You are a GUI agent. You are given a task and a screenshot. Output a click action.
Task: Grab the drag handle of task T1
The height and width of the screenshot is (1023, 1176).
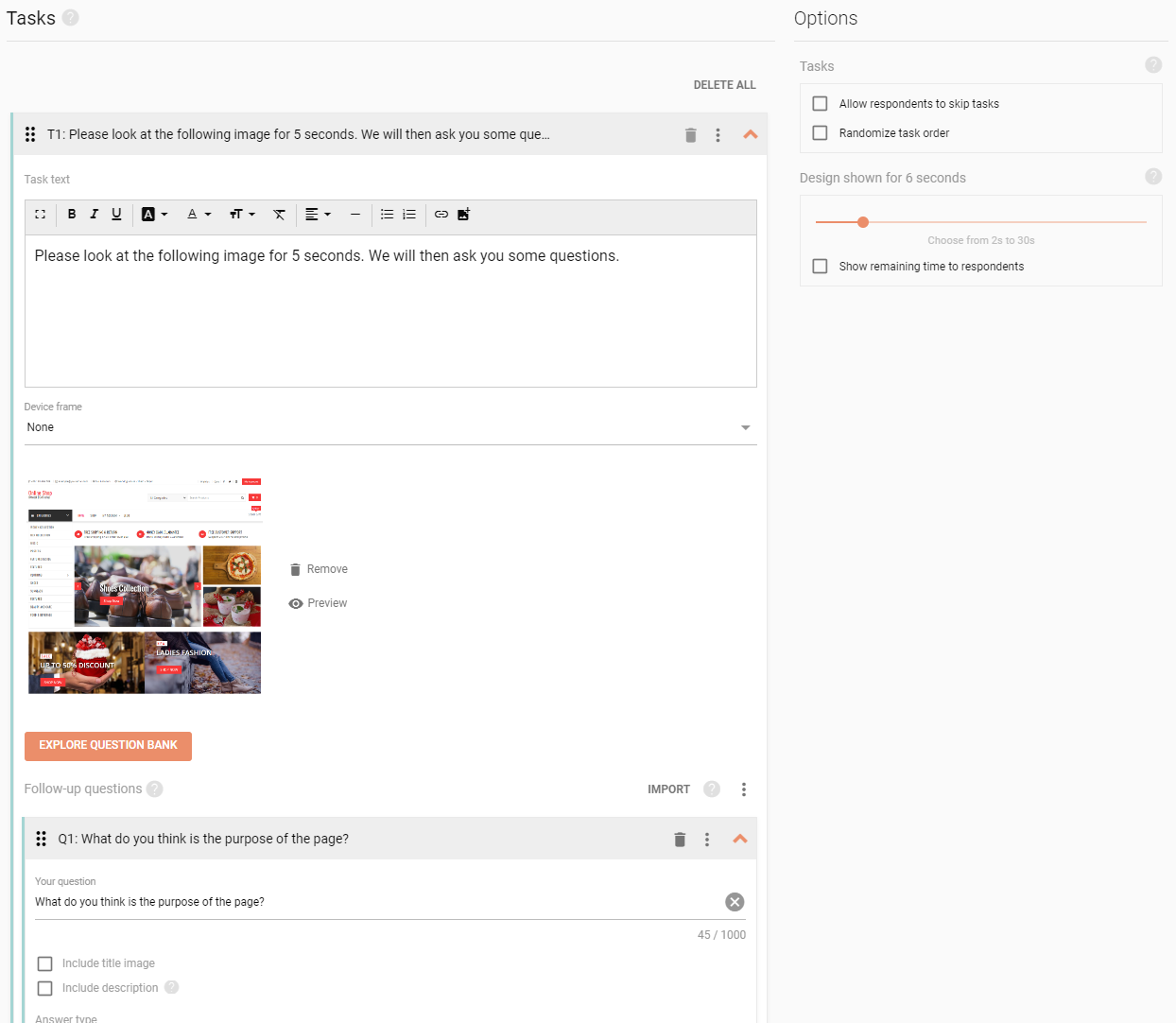coord(30,134)
